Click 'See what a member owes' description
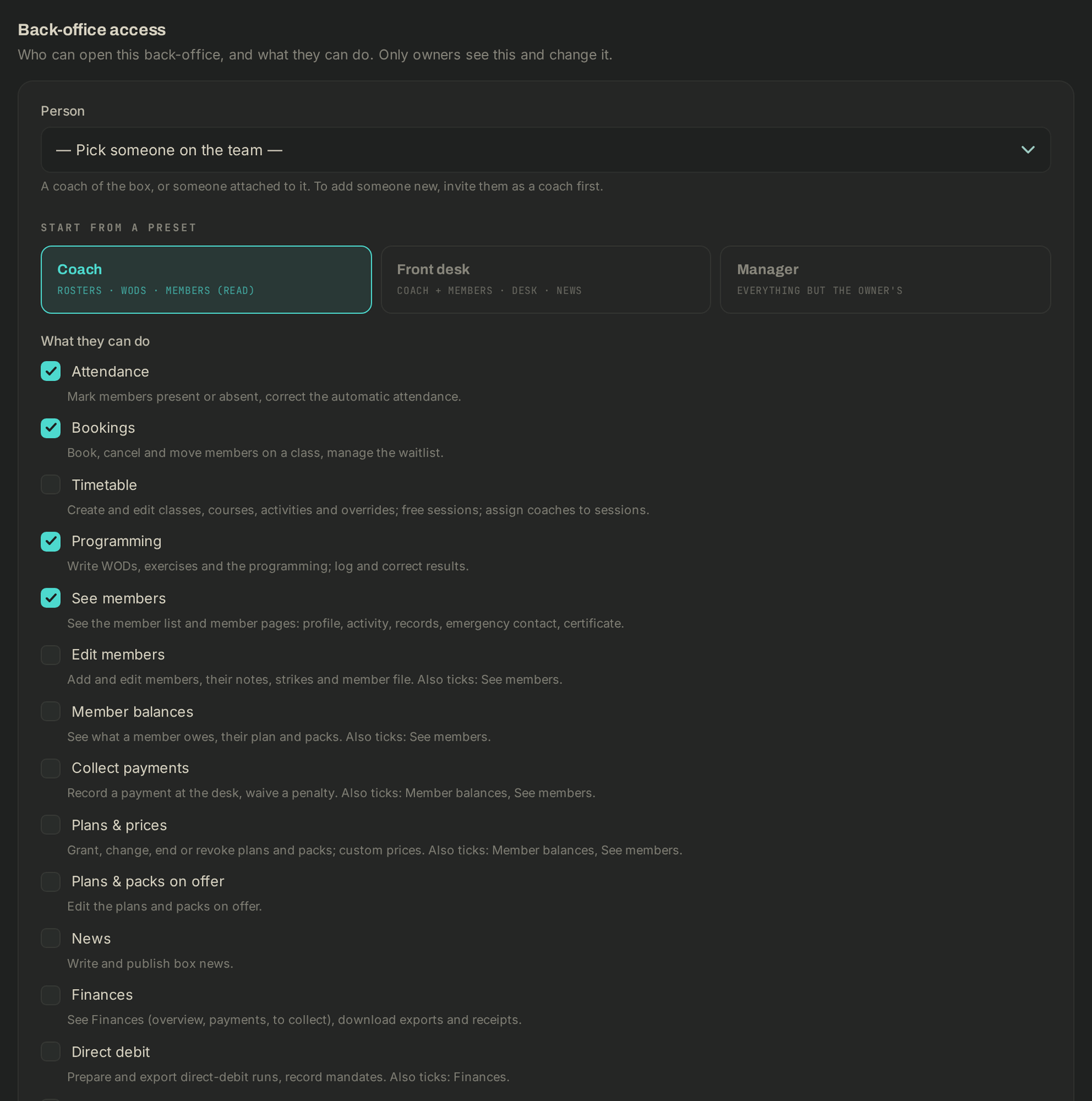1092x1101 pixels. click(x=279, y=737)
